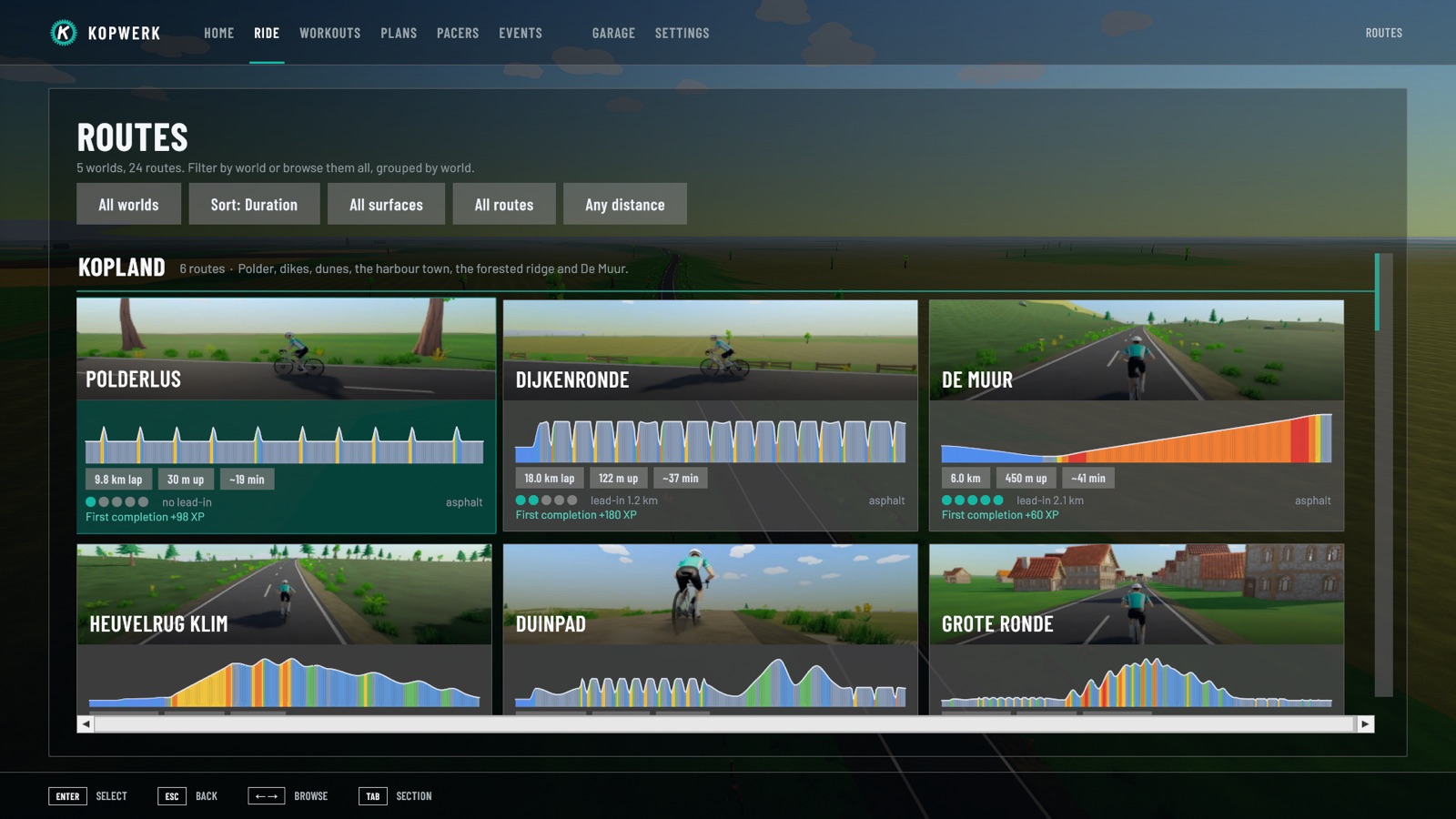Click the vertical scrollbar thumb
Screen dimensions: 1456x819
tap(1378, 292)
